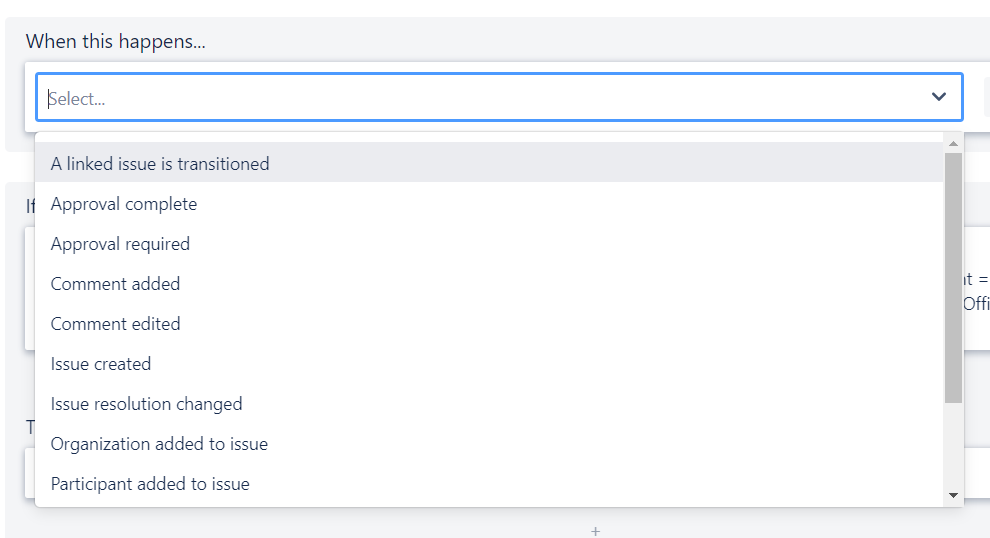Viewport: 990px width, 538px height.
Task: Collapse dropdown using chevron arrow
Action: (x=939, y=97)
